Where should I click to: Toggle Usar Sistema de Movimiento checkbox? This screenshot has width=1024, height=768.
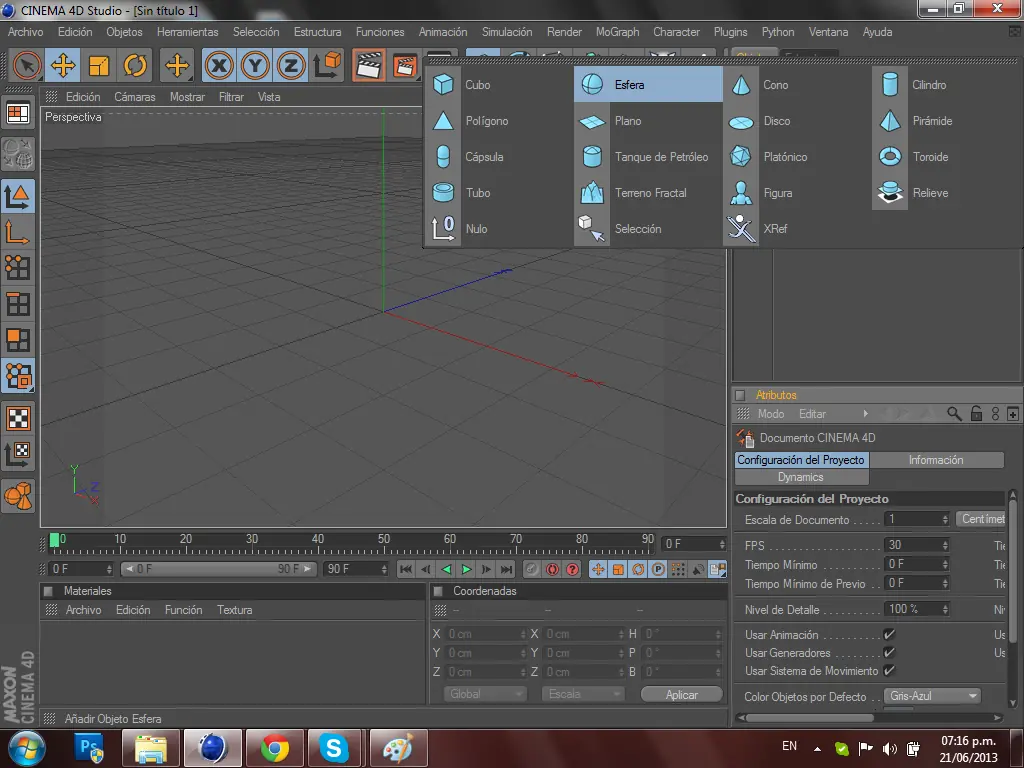(889, 671)
